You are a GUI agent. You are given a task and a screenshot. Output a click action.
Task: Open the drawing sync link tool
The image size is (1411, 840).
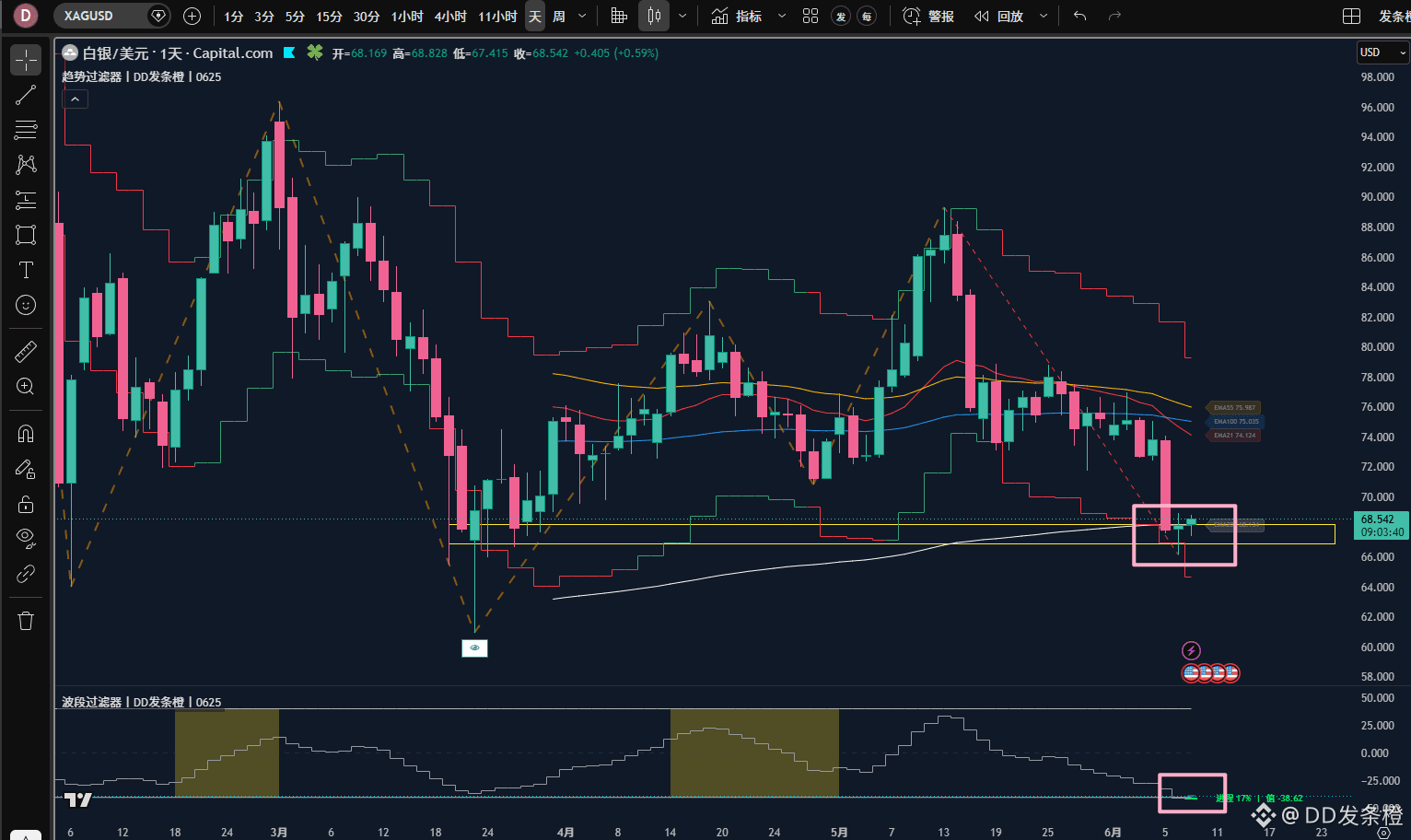pos(26,574)
